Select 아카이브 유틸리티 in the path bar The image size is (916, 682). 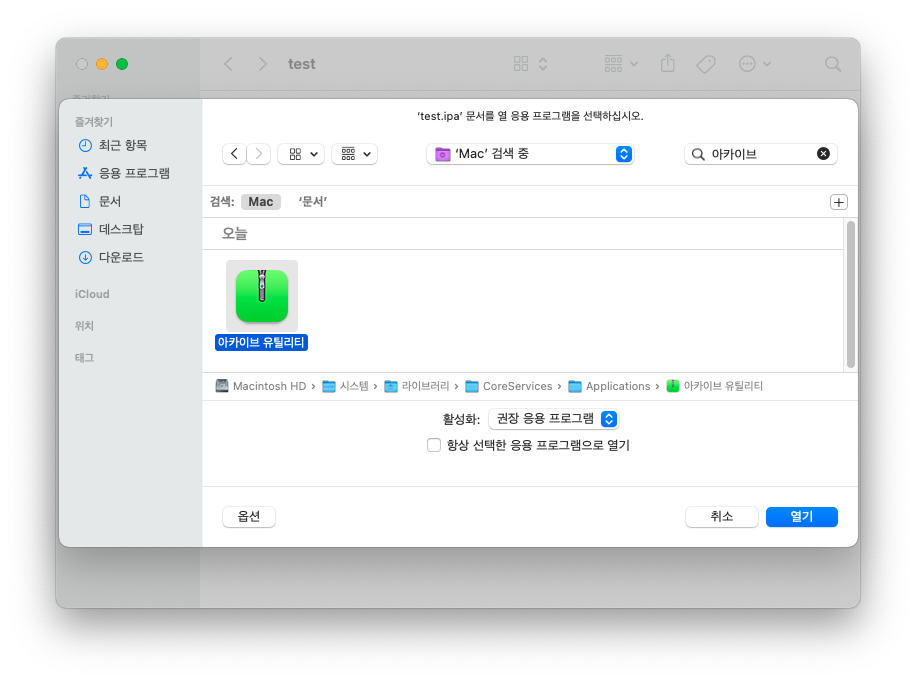pos(714,386)
